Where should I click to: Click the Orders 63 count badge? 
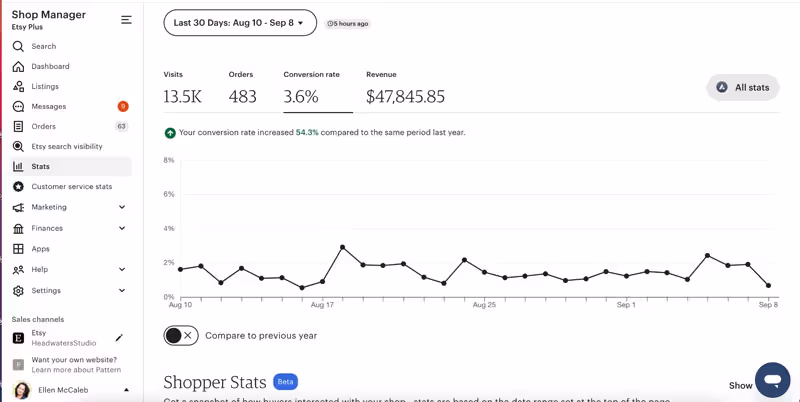[121, 126]
